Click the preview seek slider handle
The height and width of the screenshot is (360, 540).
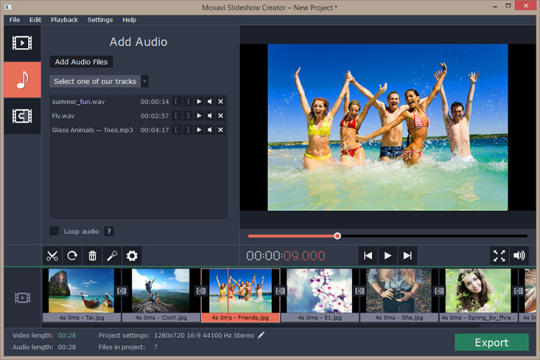(x=338, y=236)
